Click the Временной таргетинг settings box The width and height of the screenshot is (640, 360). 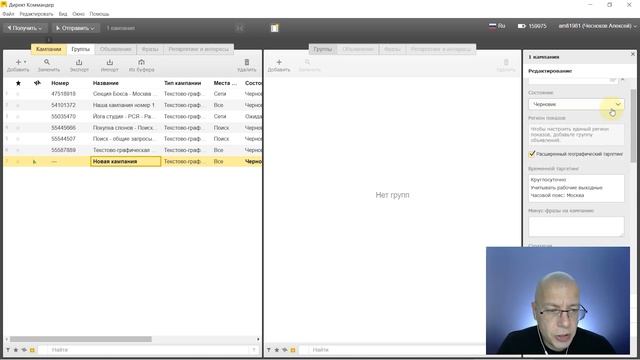(x=576, y=188)
